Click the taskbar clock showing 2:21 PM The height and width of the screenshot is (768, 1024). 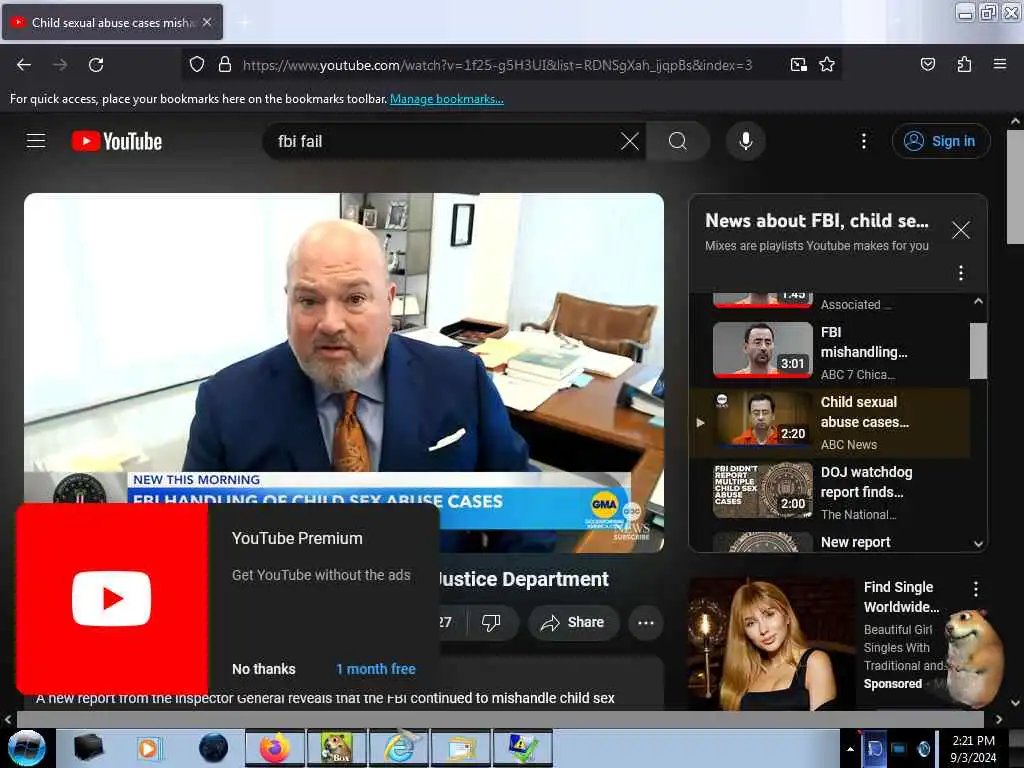[x=973, y=748]
